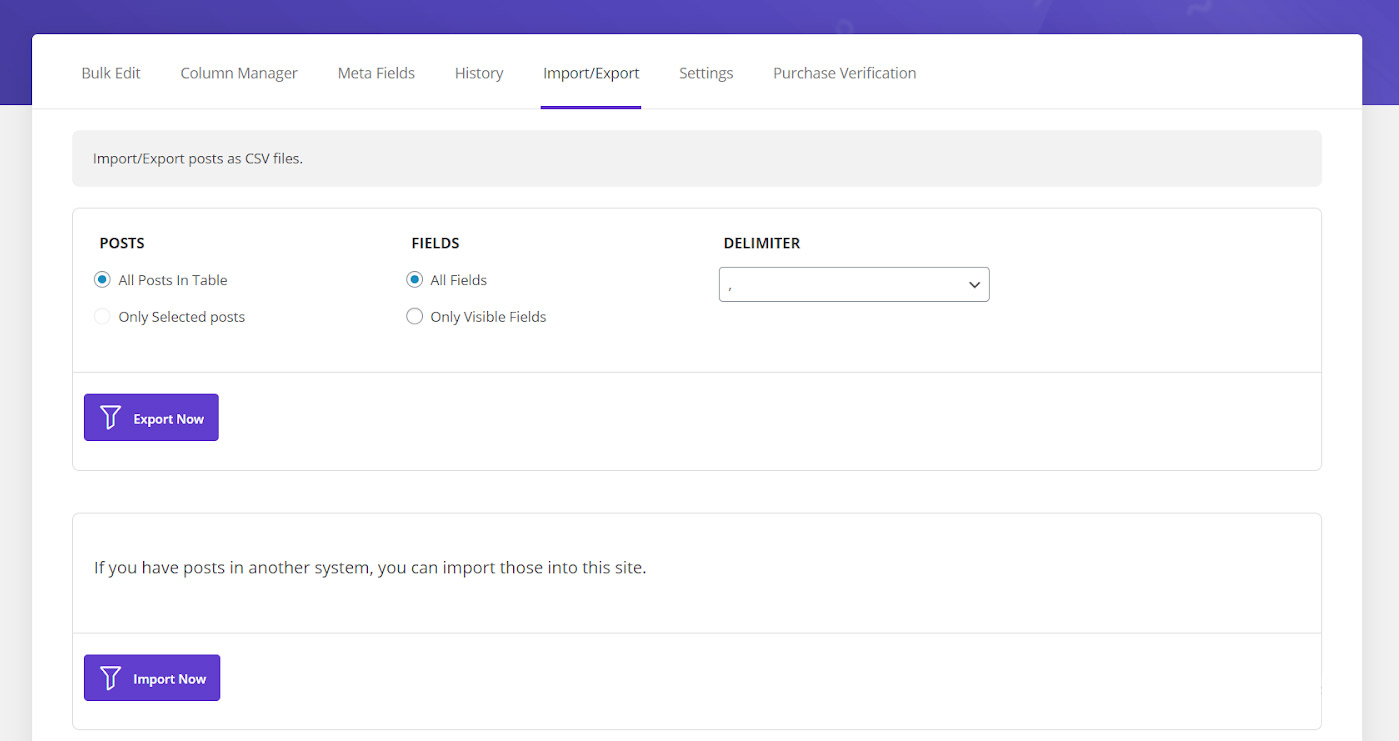The width and height of the screenshot is (1399, 741).
Task: Switch to the Column Manager tab
Action: coord(239,73)
